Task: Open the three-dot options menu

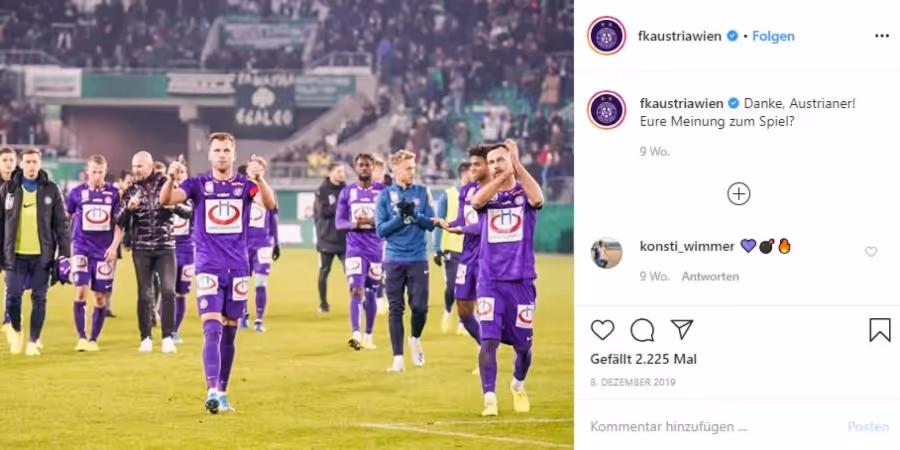Action: [882, 36]
